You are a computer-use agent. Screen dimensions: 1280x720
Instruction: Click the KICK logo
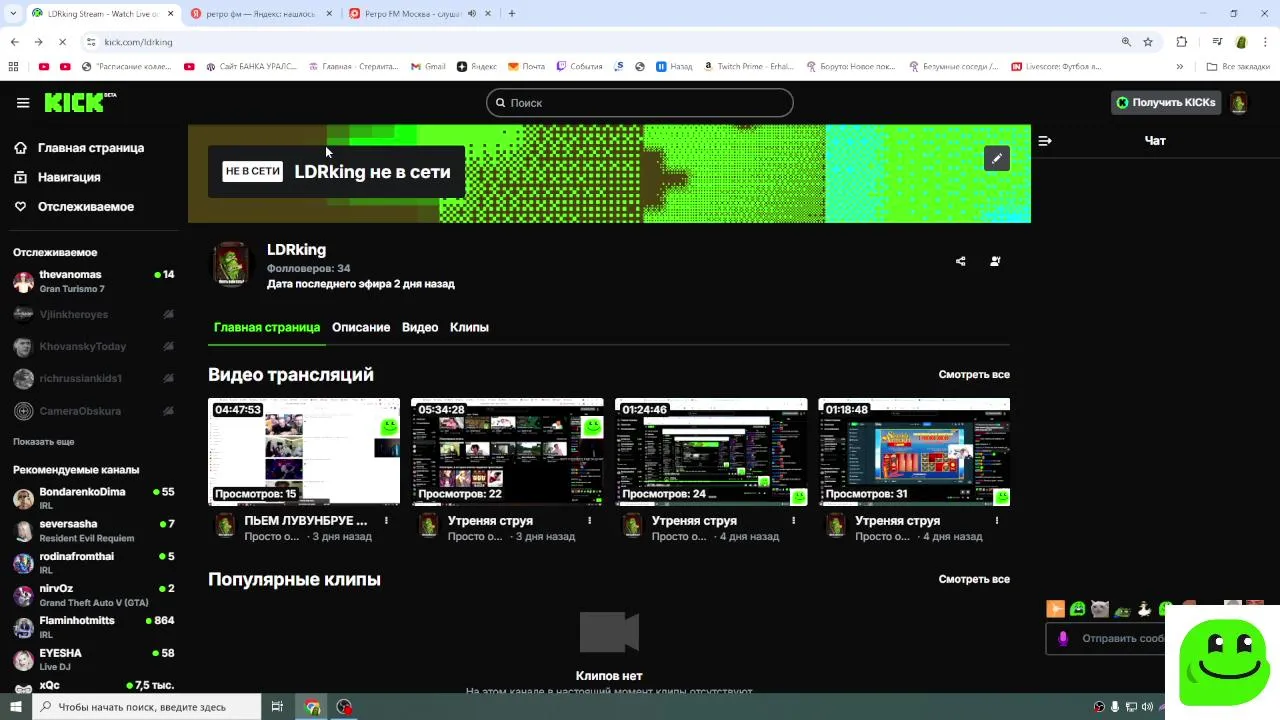(80, 102)
